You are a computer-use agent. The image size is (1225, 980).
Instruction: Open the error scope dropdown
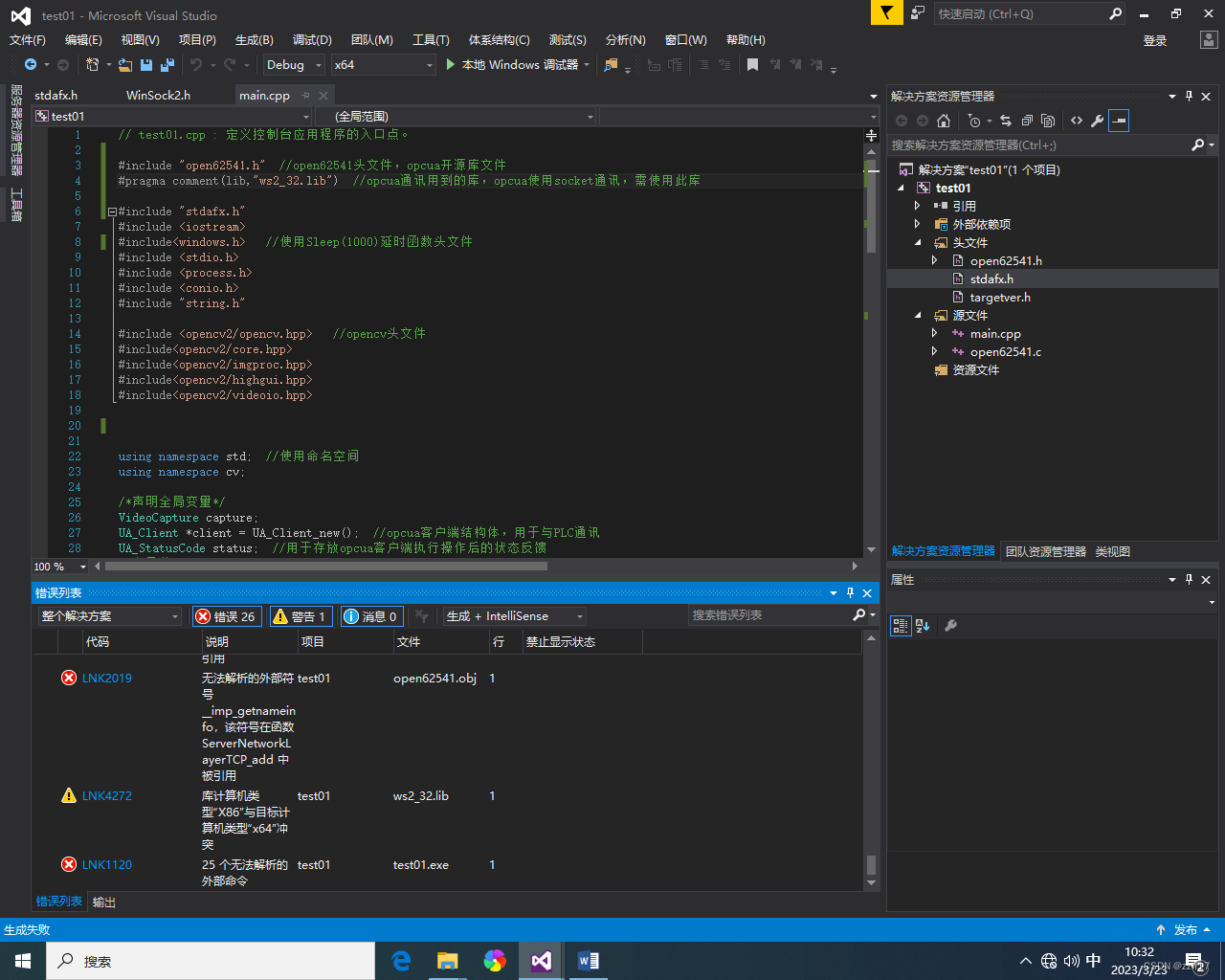[x=110, y=615]
